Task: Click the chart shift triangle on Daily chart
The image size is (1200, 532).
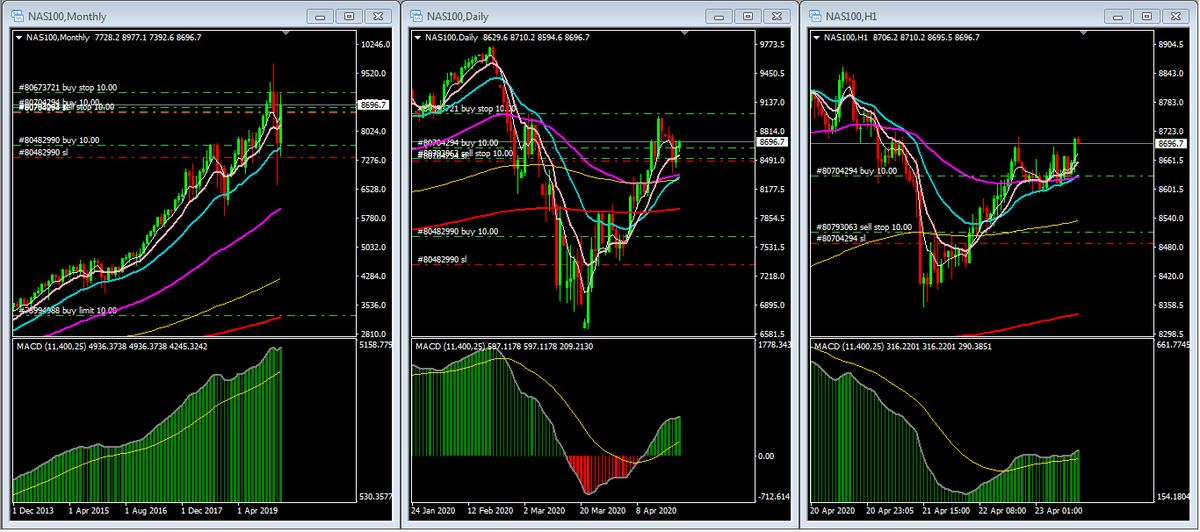Action: click(x=686, y=33)
